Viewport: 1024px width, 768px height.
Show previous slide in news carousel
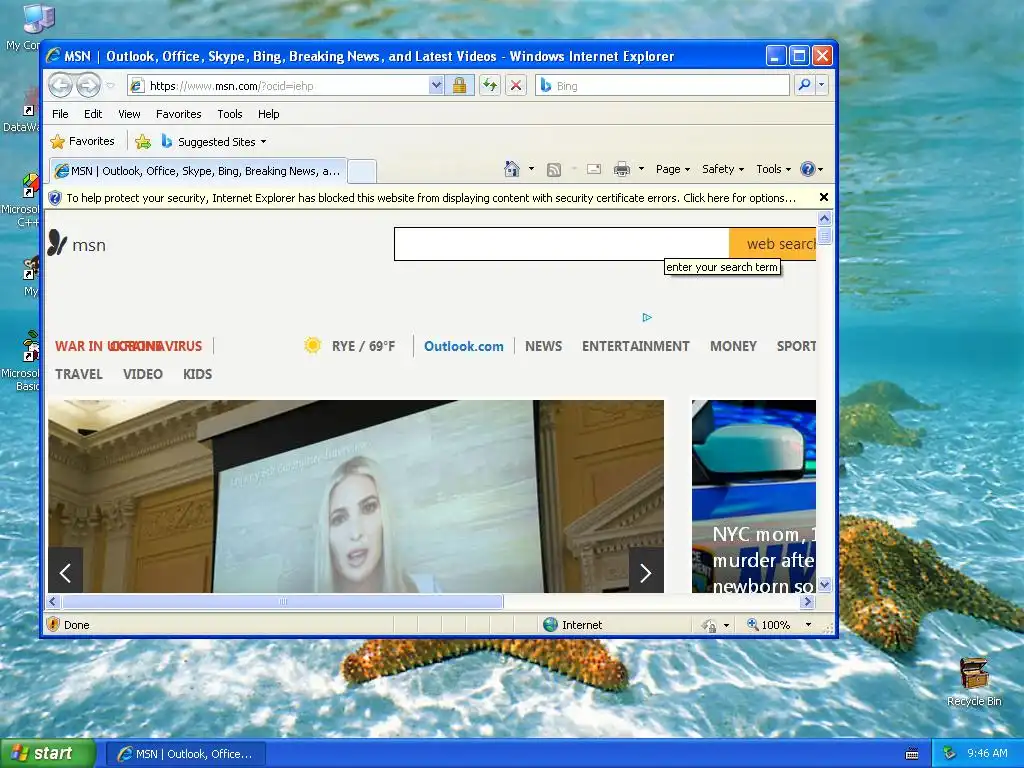pos(65,573)
